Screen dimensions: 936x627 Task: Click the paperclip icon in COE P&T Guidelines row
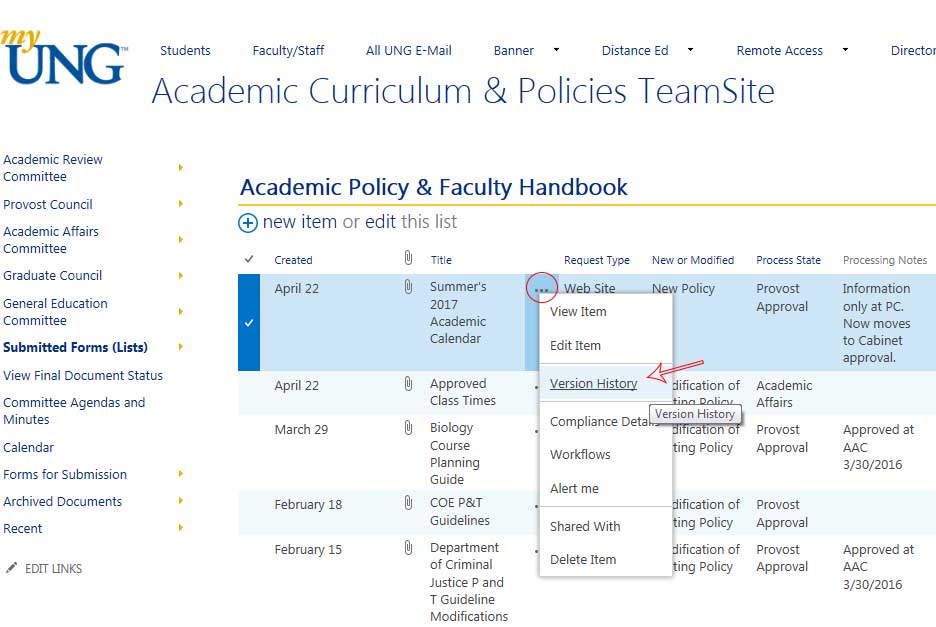[x=408, y=503]
